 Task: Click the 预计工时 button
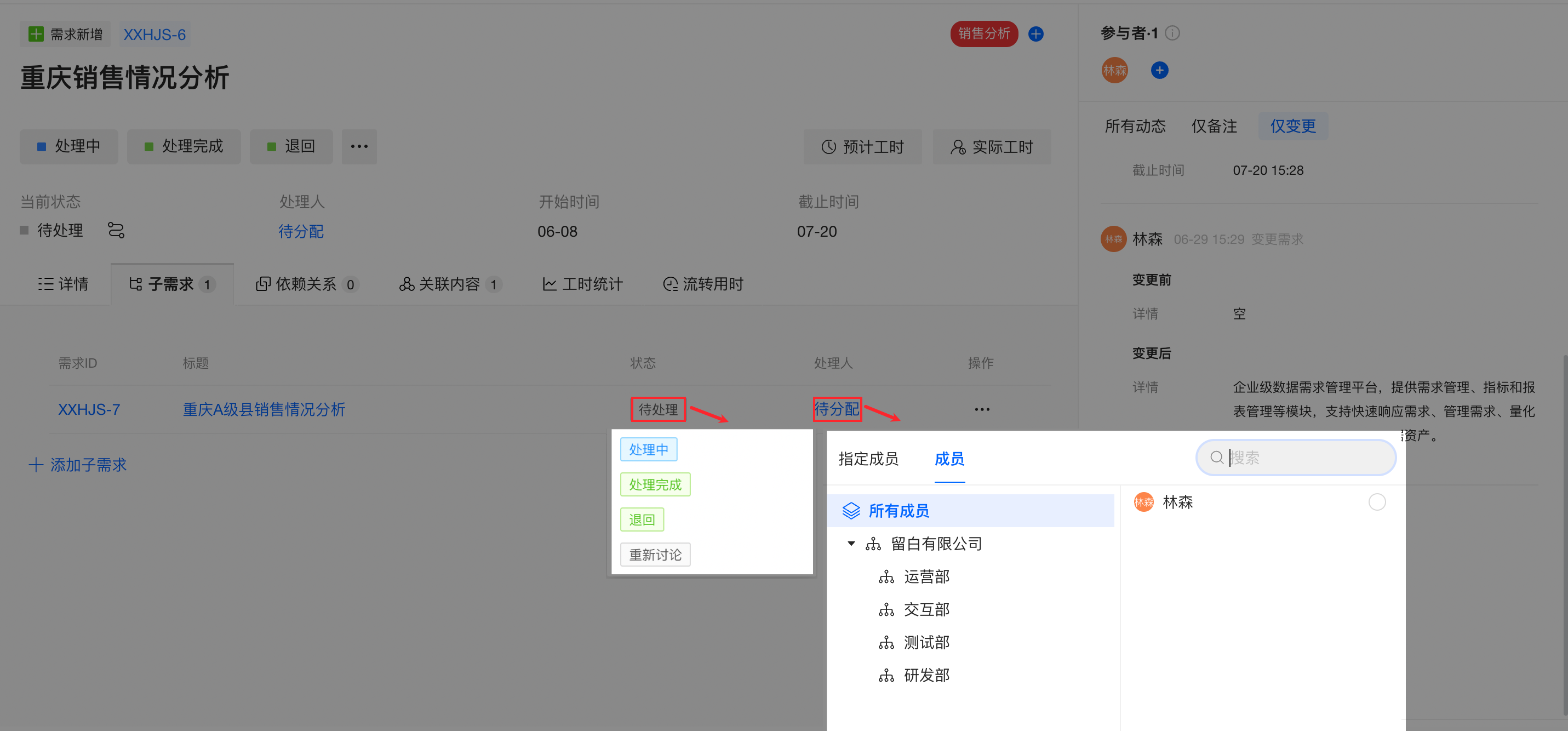coord(862,147)
